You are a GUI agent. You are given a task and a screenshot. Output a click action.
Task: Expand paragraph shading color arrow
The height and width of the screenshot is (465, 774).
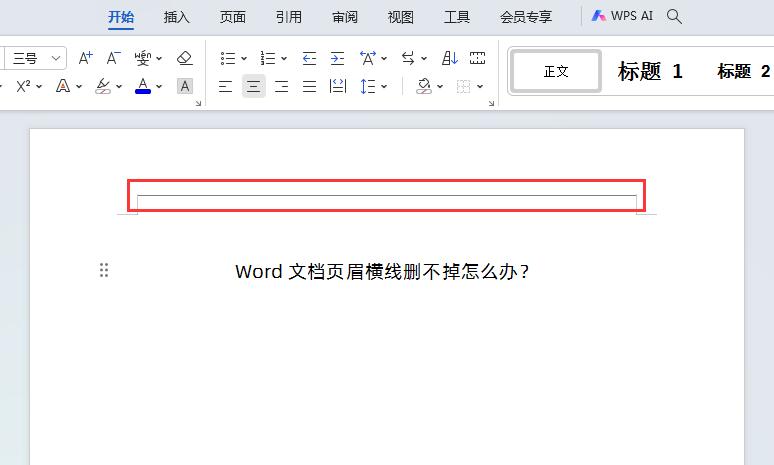pyautogui.click(x=440, y=87)
